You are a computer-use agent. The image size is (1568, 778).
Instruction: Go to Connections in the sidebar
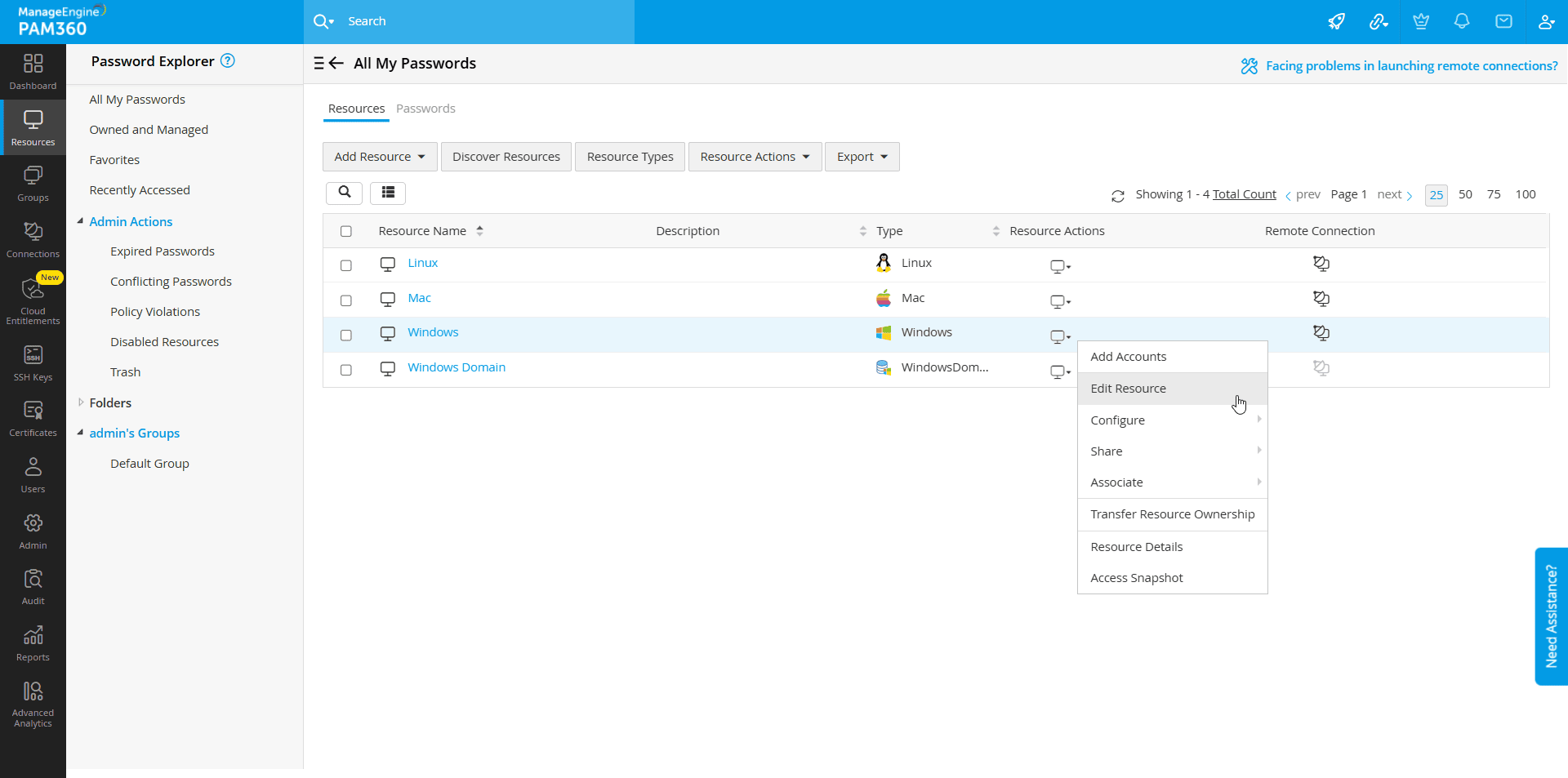(x=33, y=240)
